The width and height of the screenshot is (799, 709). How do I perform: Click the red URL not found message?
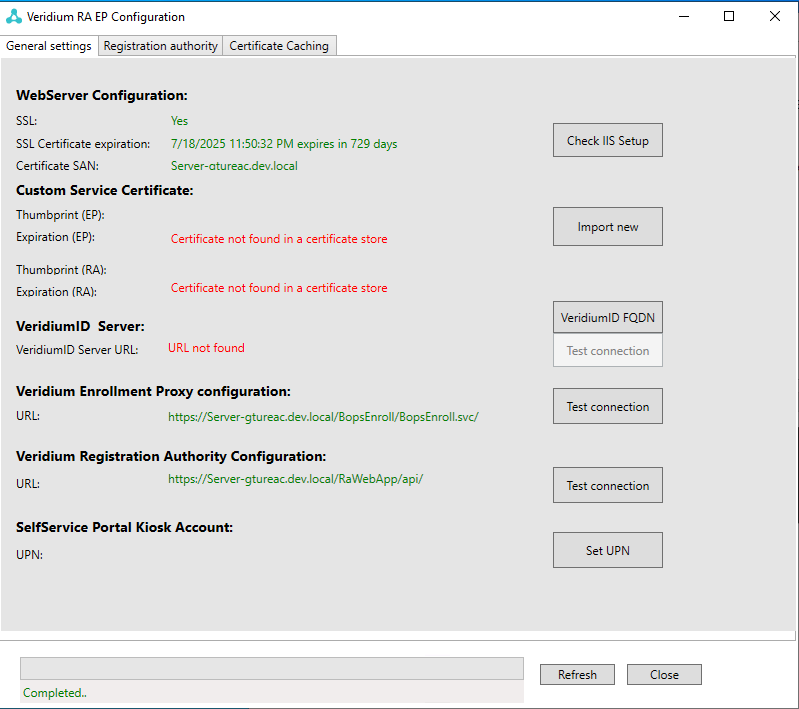tap(206, 348)
